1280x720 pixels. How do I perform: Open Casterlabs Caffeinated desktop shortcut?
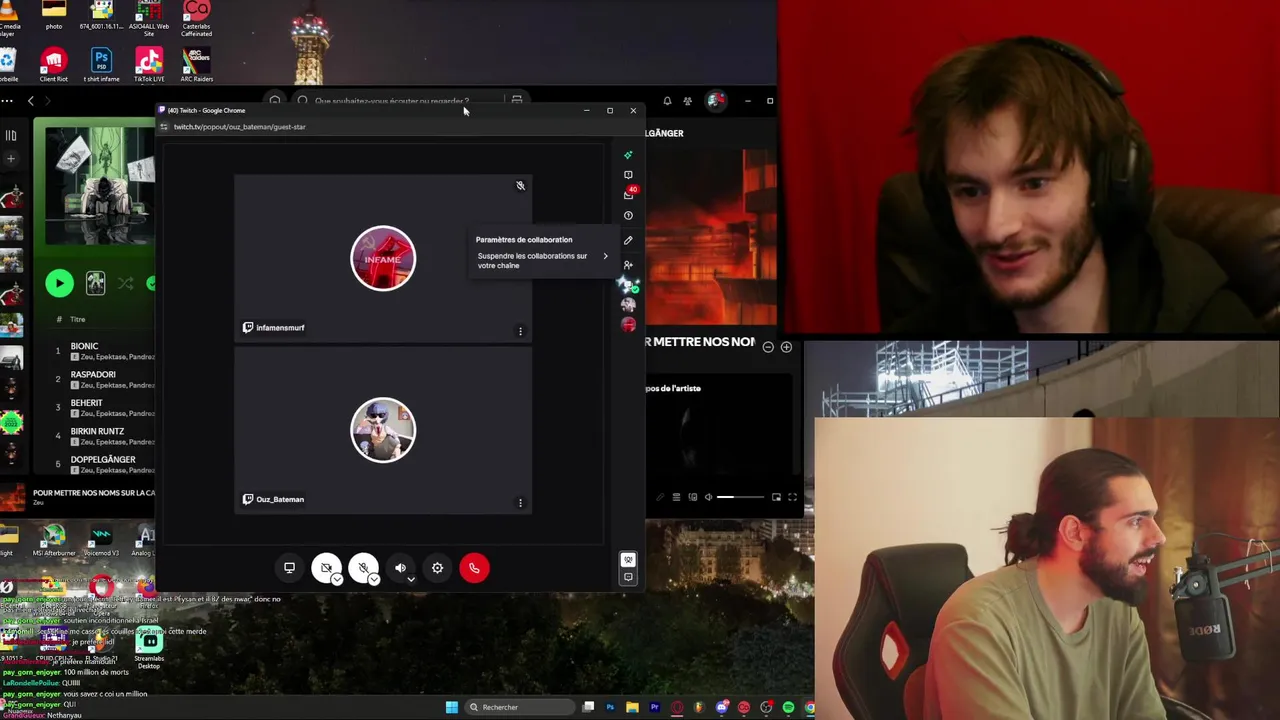pyautogui.click(x=196, y=20)
